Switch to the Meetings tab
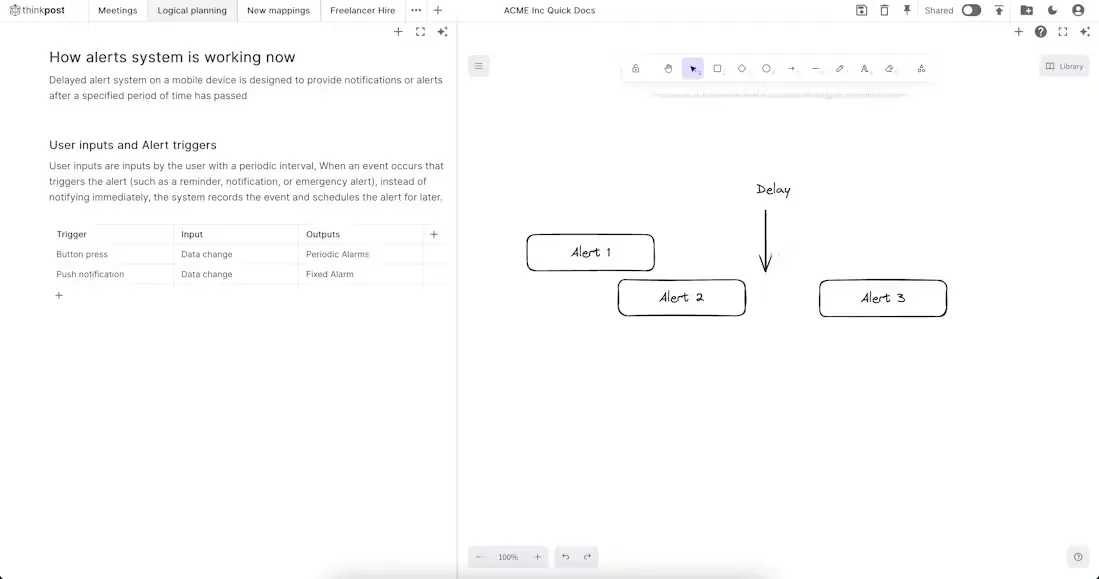 click(x=117, y=10)
